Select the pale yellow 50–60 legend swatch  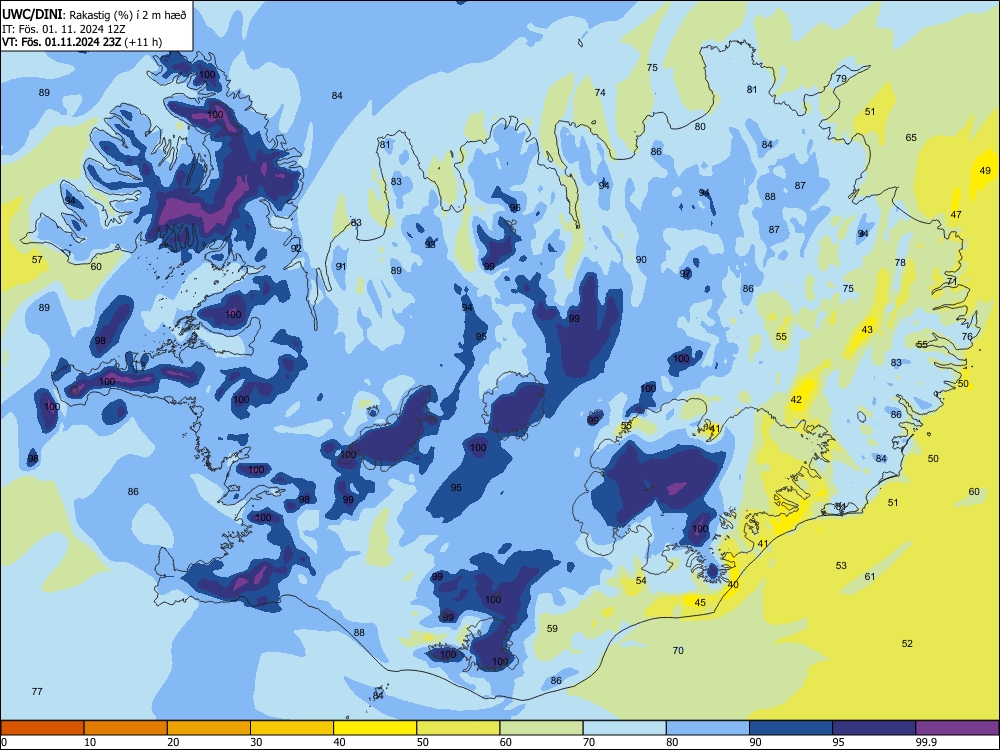pos(458,728)
